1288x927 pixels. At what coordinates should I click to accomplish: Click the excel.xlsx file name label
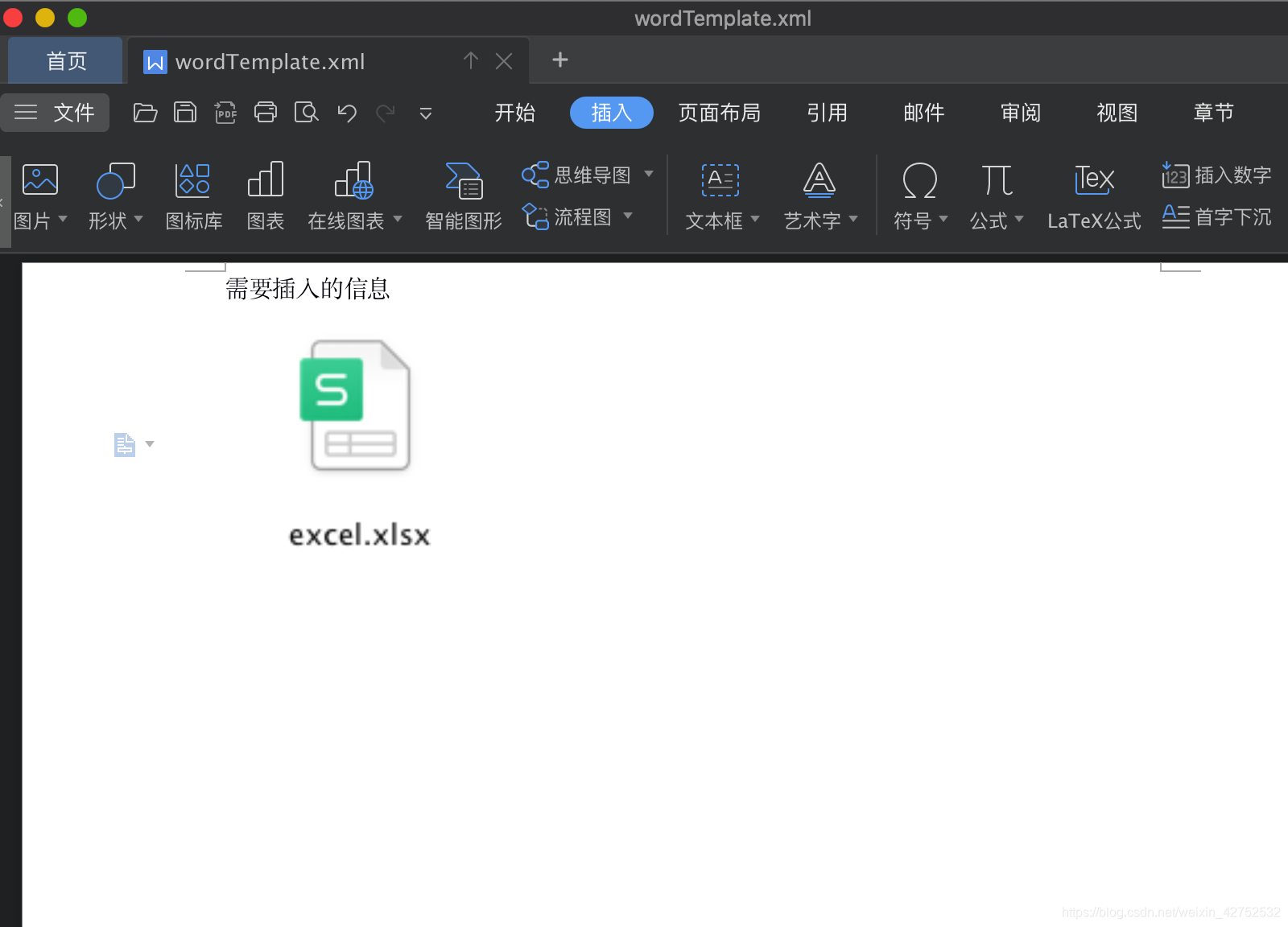tap(360, 535)
